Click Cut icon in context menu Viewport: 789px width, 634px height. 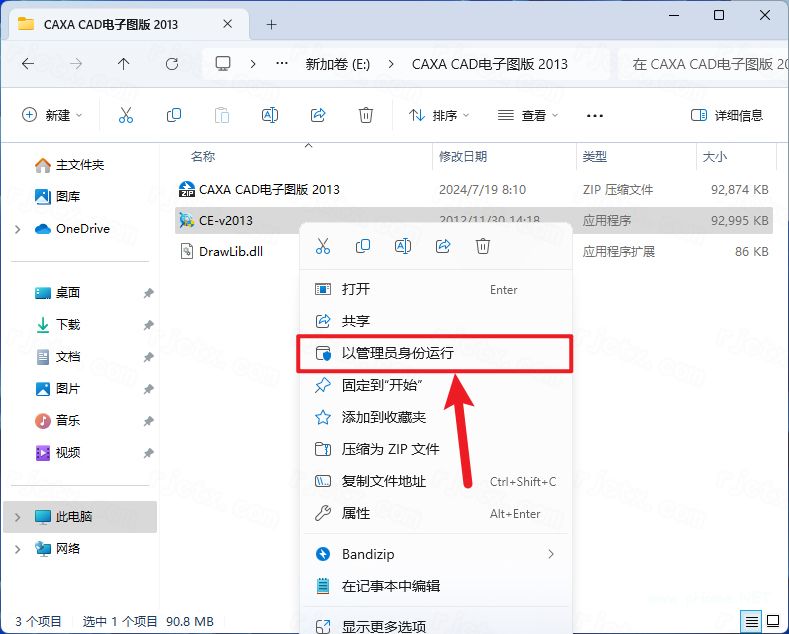(x=323, y=246)
